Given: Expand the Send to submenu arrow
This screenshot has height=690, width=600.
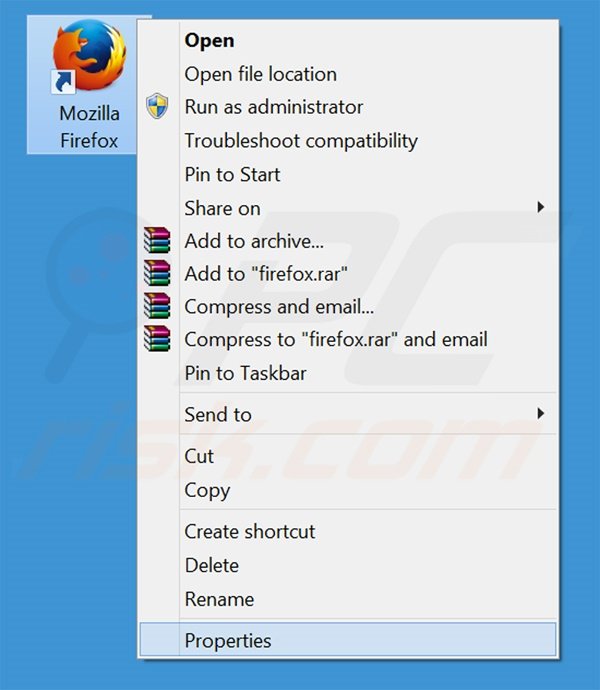Looking at the screenshot, I should click(541, 414).
